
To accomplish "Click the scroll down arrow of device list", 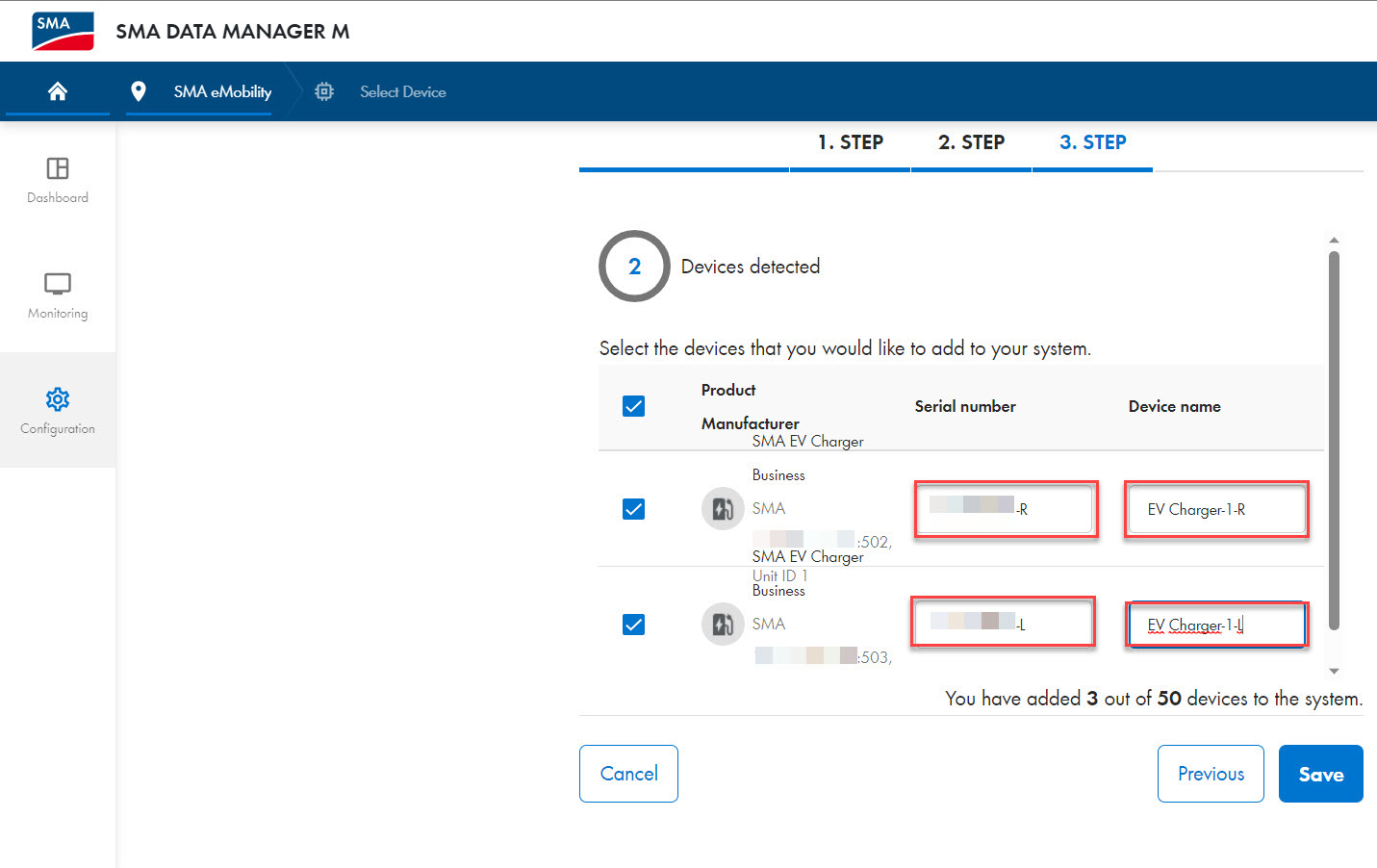I will 1334,671.
